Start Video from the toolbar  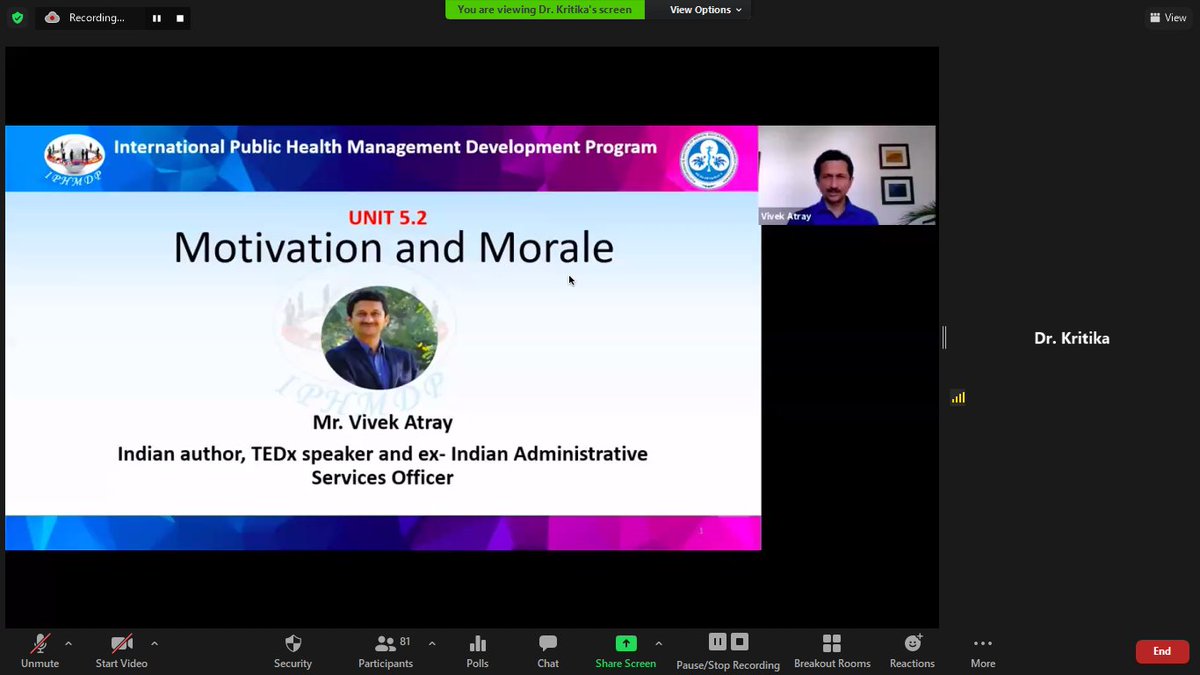[x=121, y=651]
